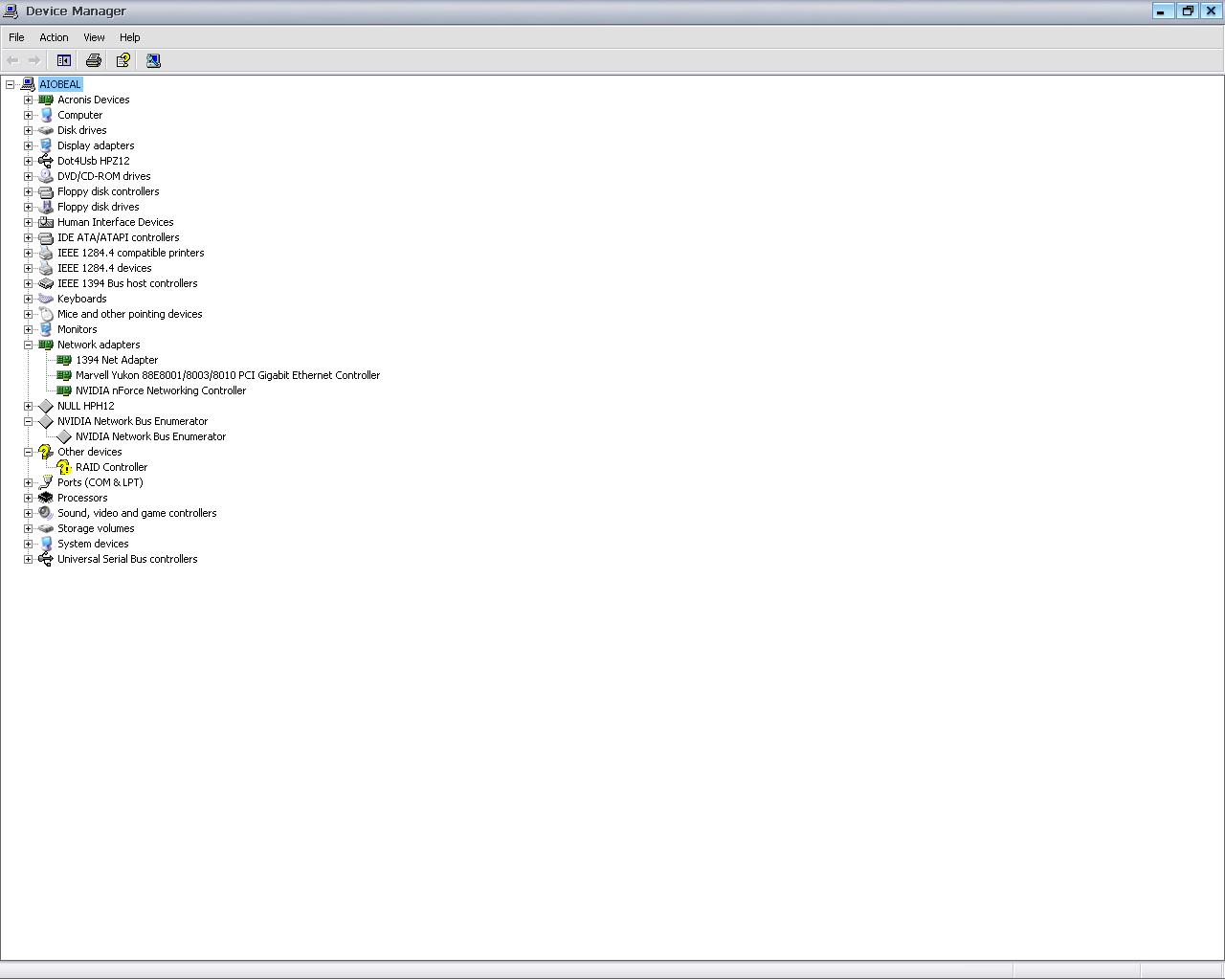
Task: Click the Properties toolbar icon
Action: (123, 60)
